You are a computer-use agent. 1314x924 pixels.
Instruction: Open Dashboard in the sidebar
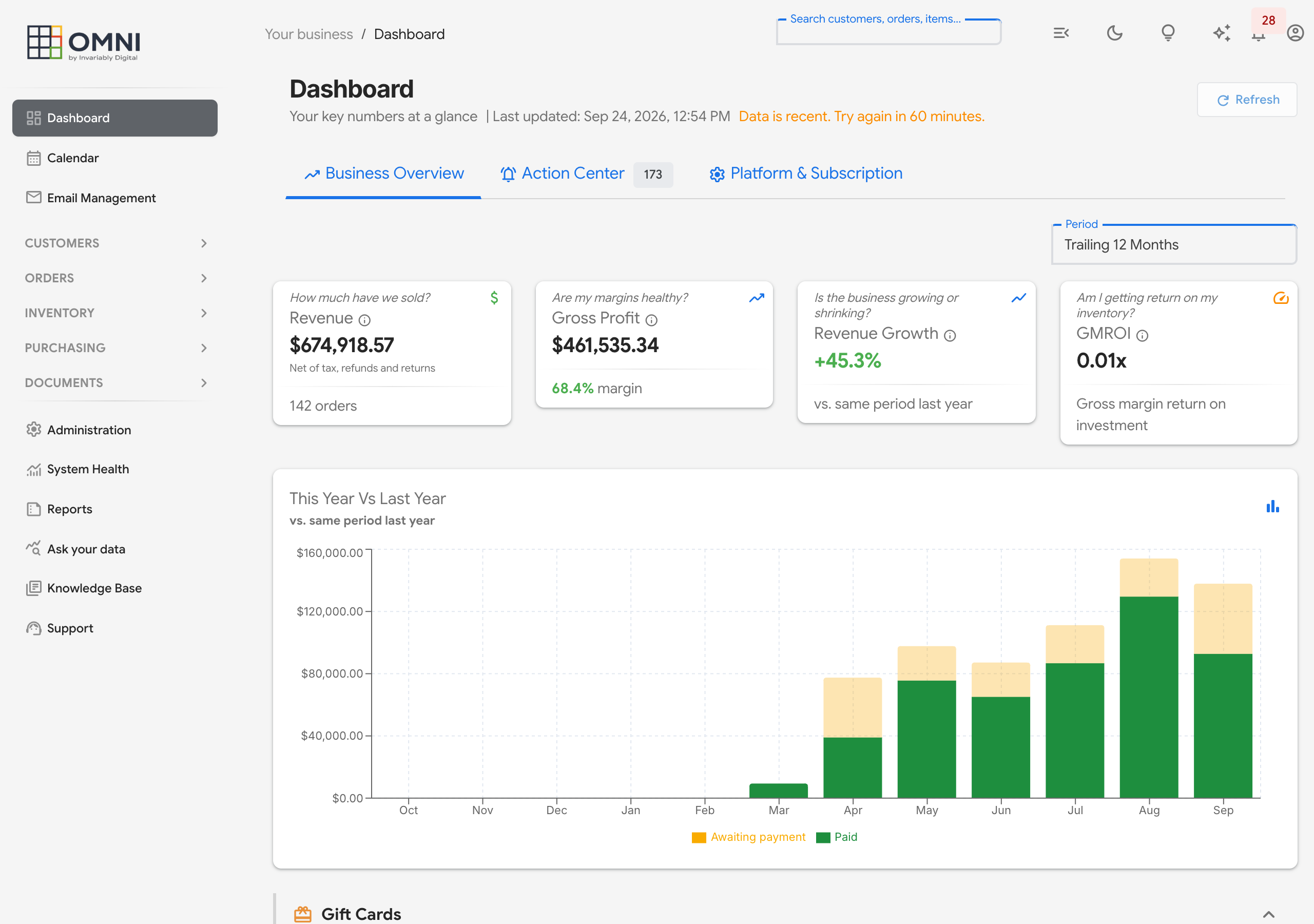point(114,118)
